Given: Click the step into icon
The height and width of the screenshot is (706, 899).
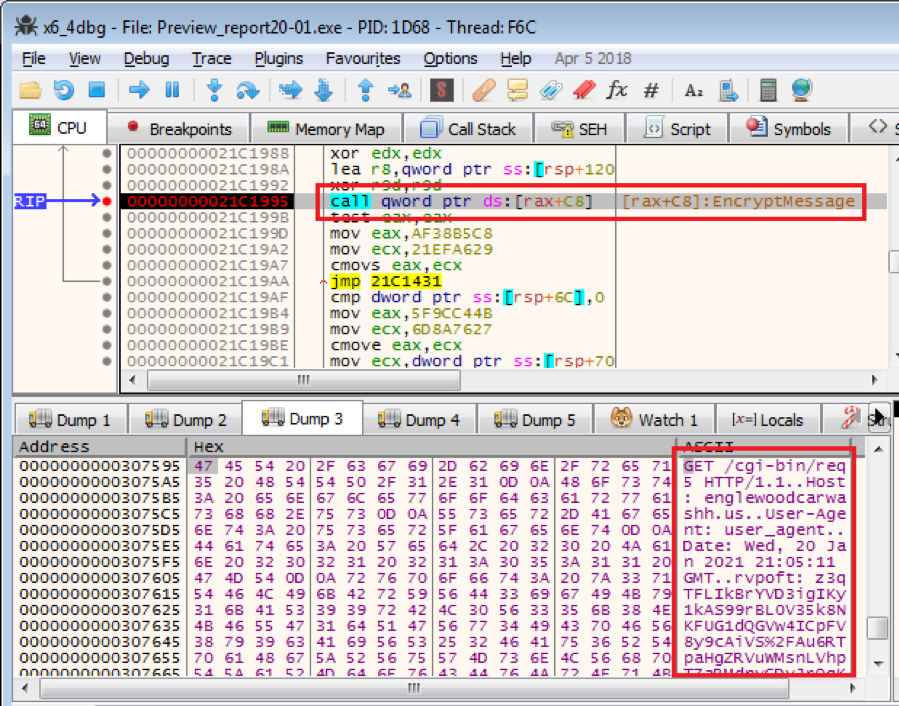Looking at the screenshot, I should pyautogui.click(x=213, y=91).
